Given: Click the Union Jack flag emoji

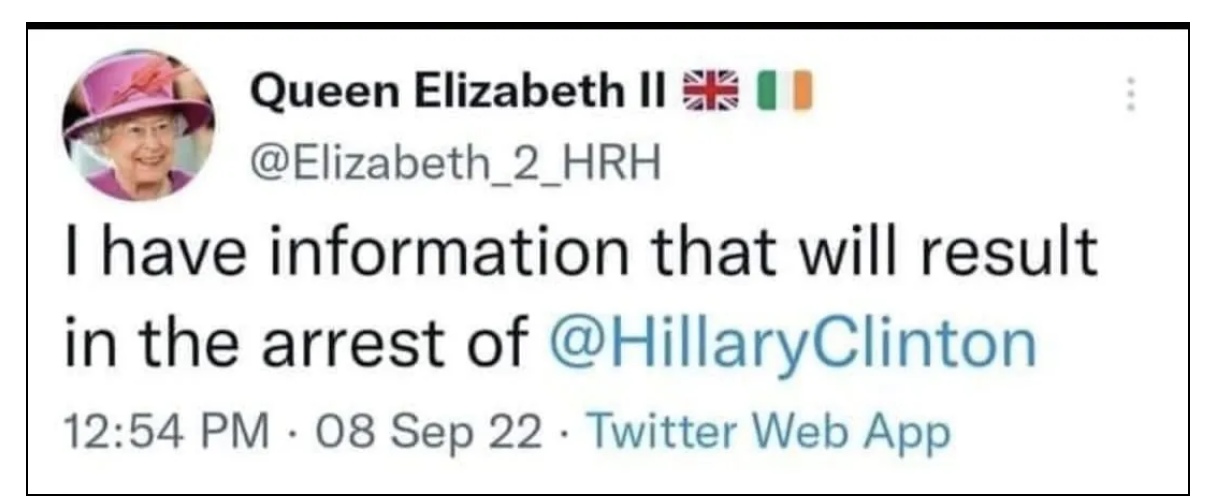Looking at the screenshot, I should 708,93.
